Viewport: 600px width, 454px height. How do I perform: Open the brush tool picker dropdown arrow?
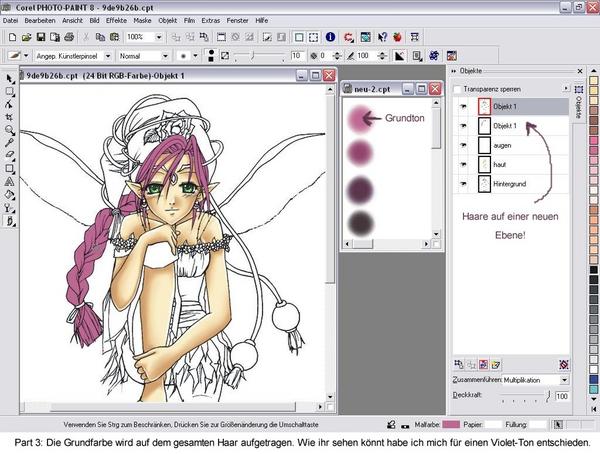(x=26, y=56)
